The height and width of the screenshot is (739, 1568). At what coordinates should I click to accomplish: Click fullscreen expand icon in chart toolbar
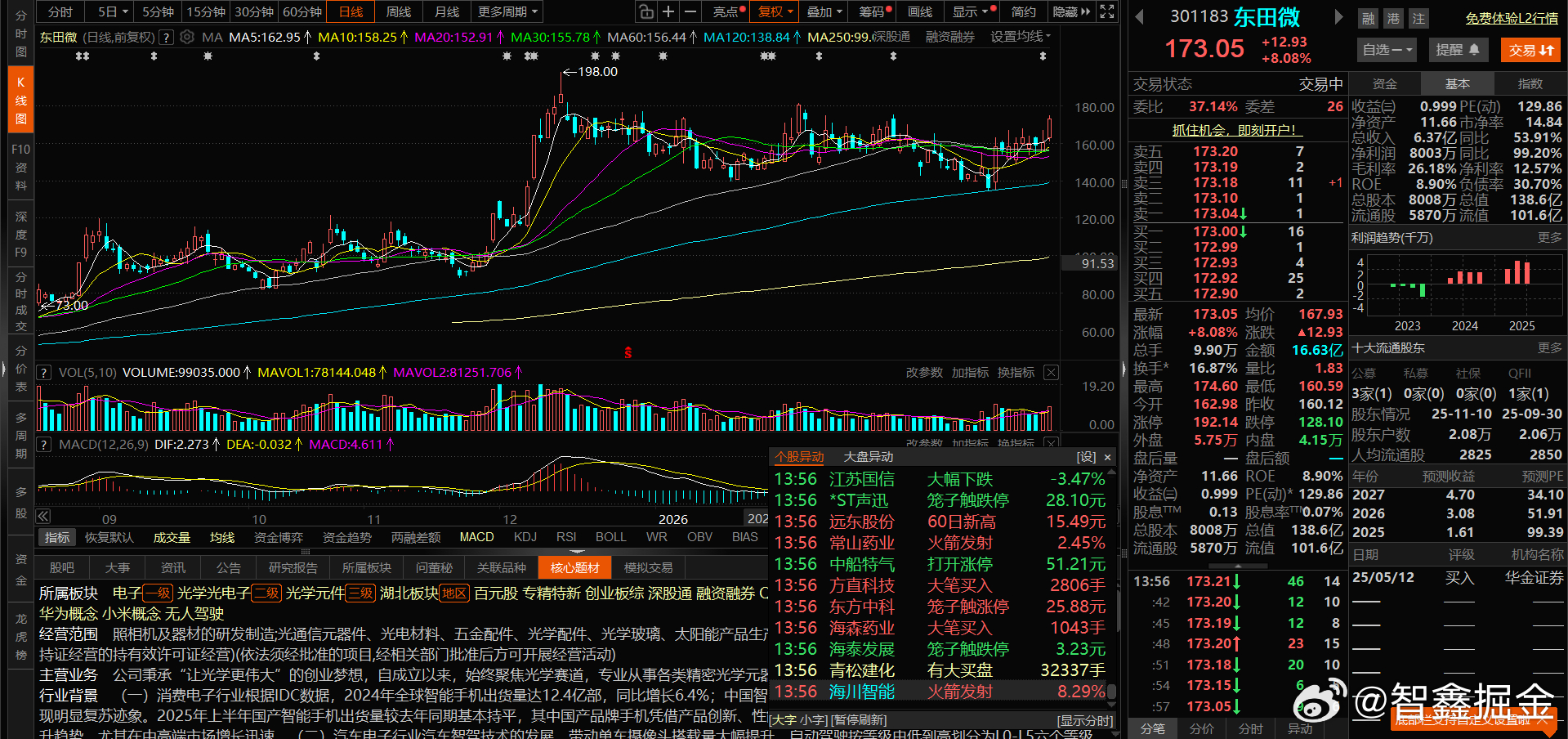point(1107,11)
